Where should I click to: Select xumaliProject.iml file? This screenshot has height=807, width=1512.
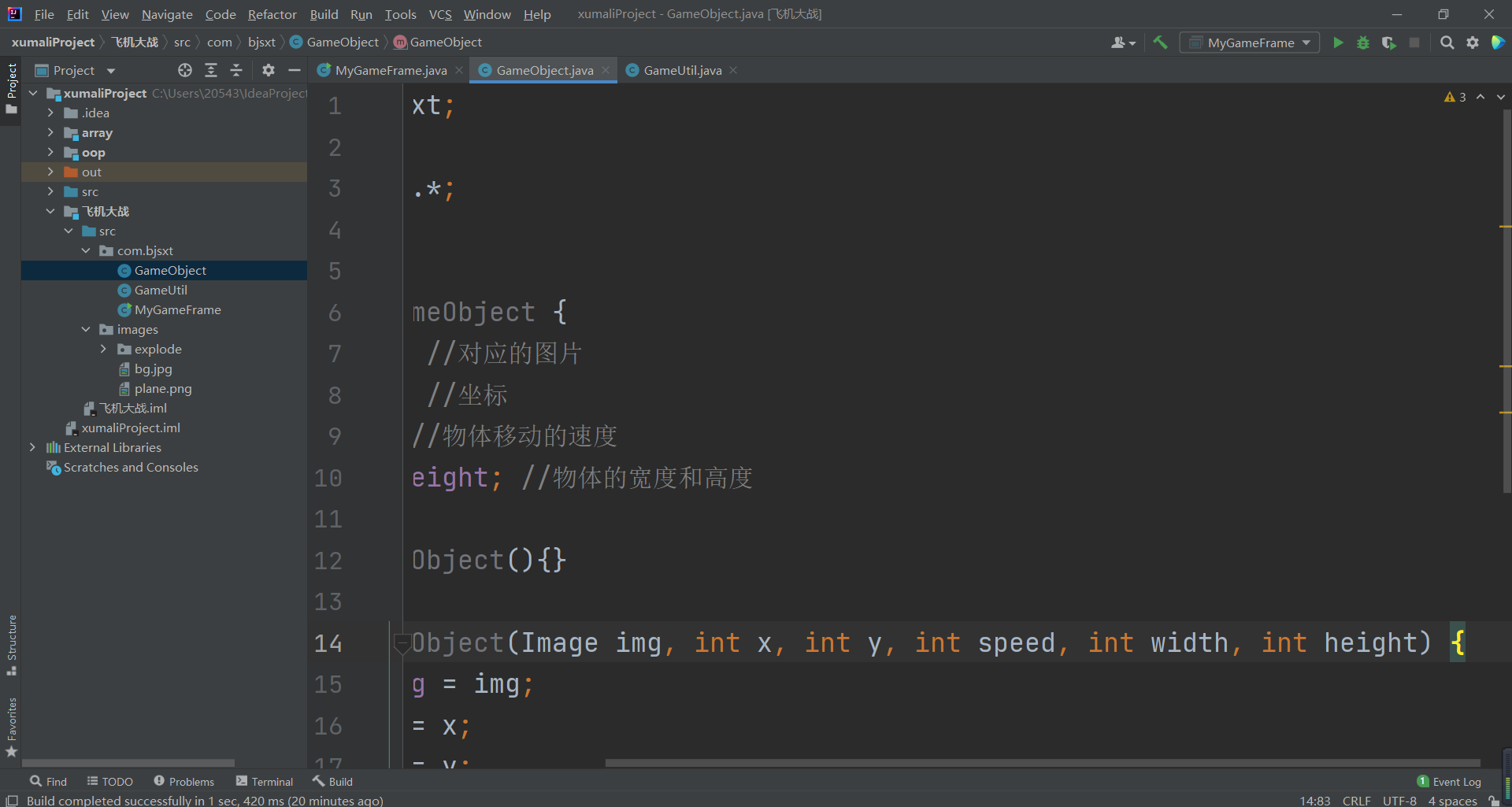130,428
